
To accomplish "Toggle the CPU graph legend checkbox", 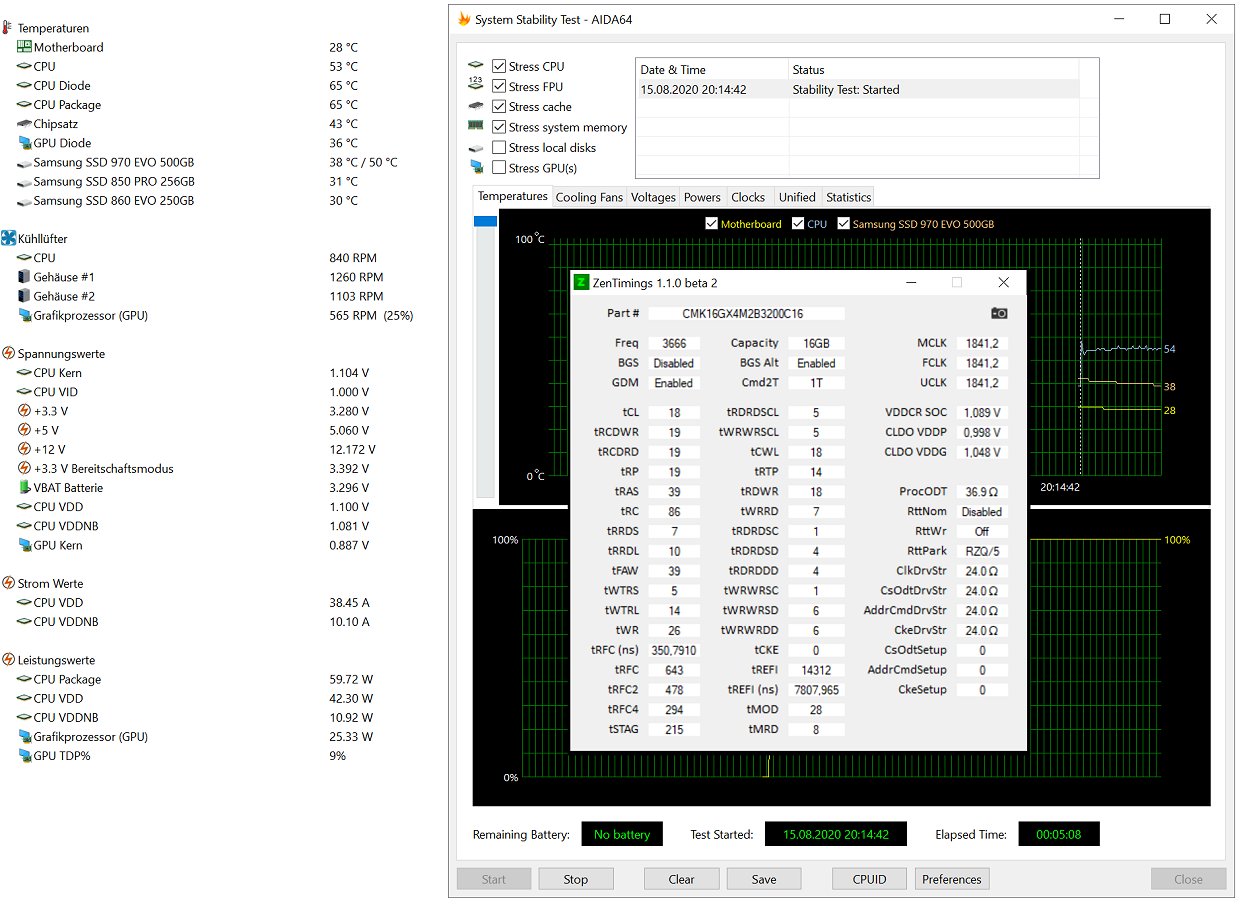I will click(x=798, y=224).
